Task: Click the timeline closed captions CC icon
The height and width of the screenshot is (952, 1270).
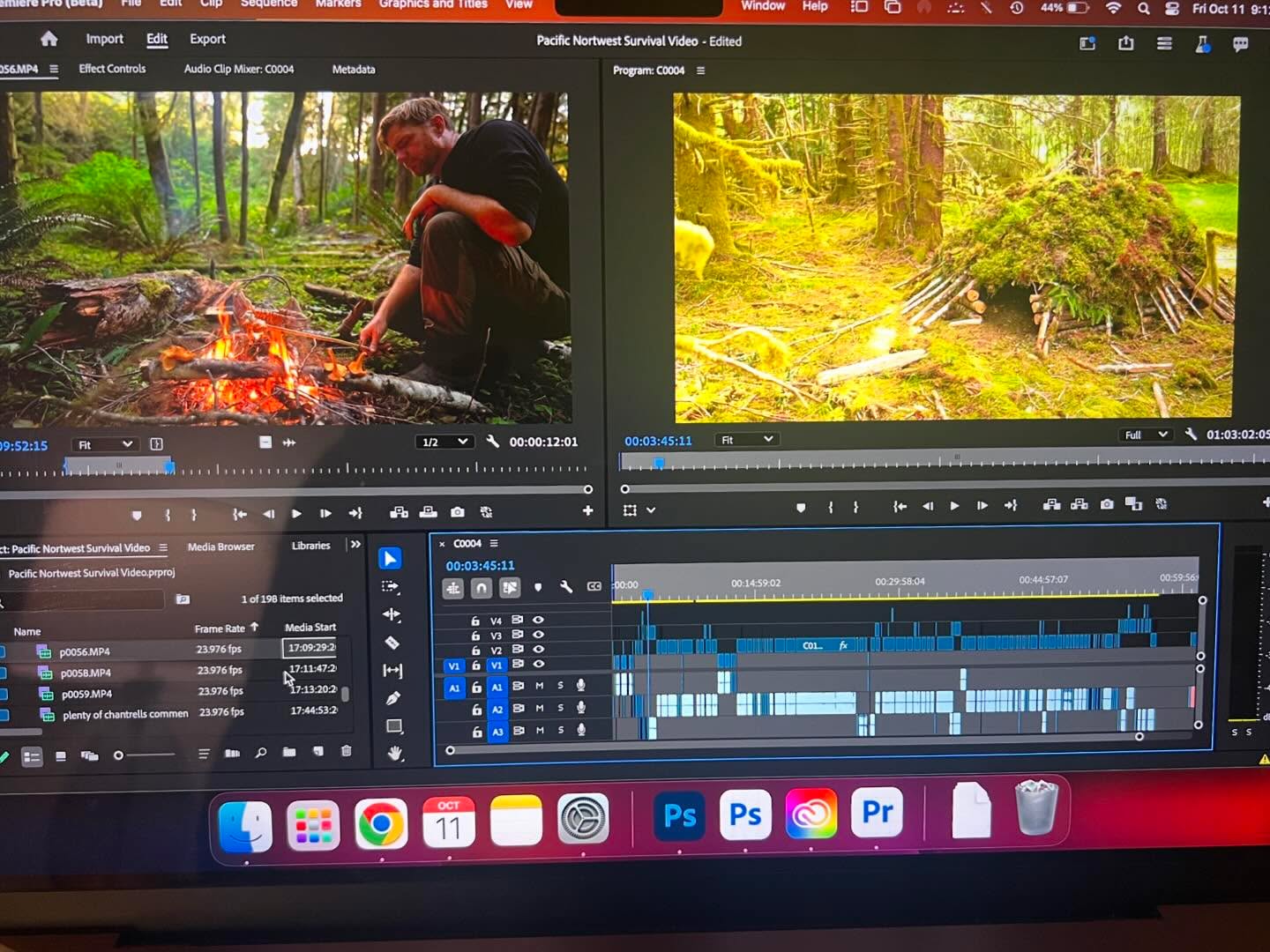Action: tap(594, 586)
